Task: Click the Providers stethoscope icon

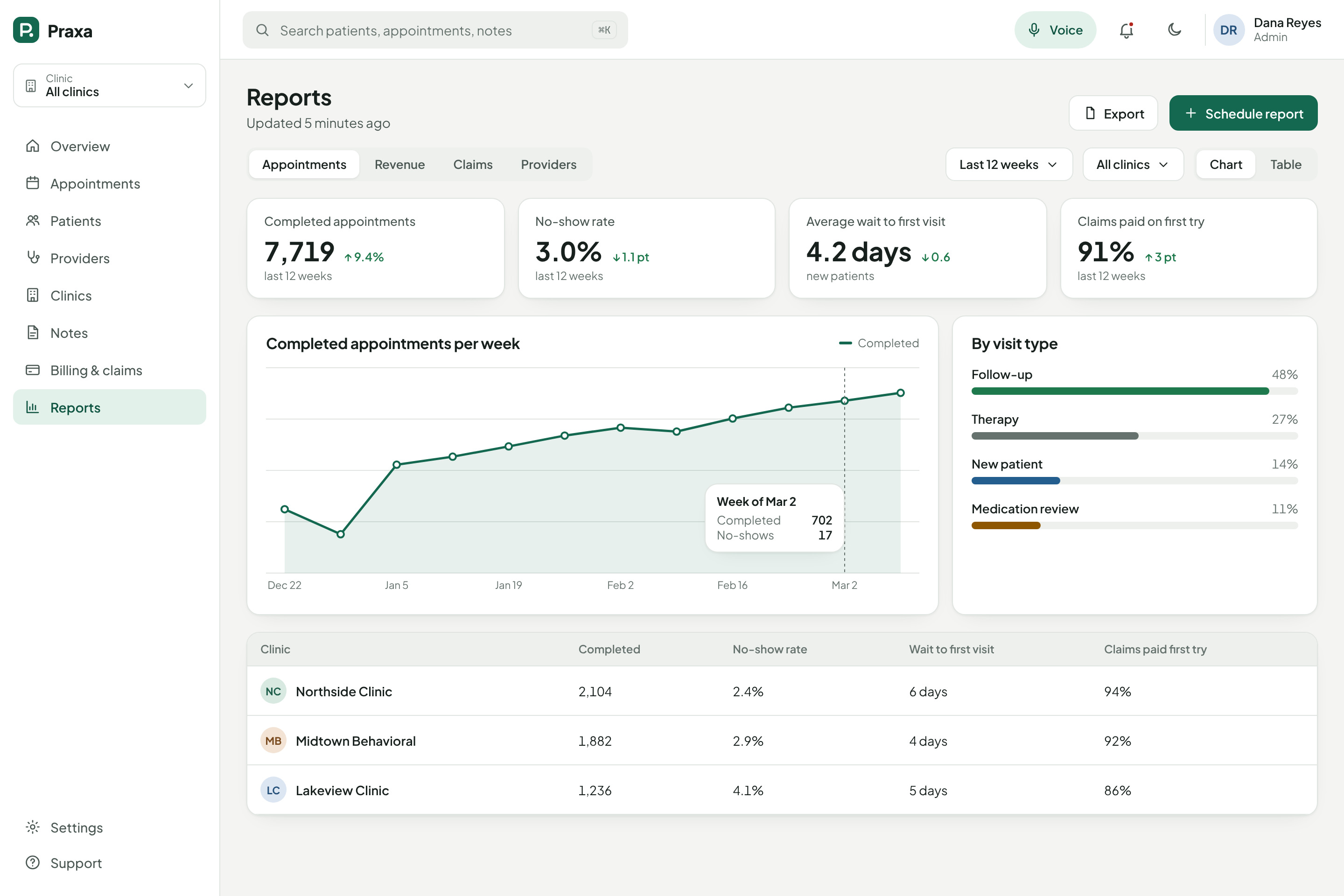Action: [x=33, y=258]
